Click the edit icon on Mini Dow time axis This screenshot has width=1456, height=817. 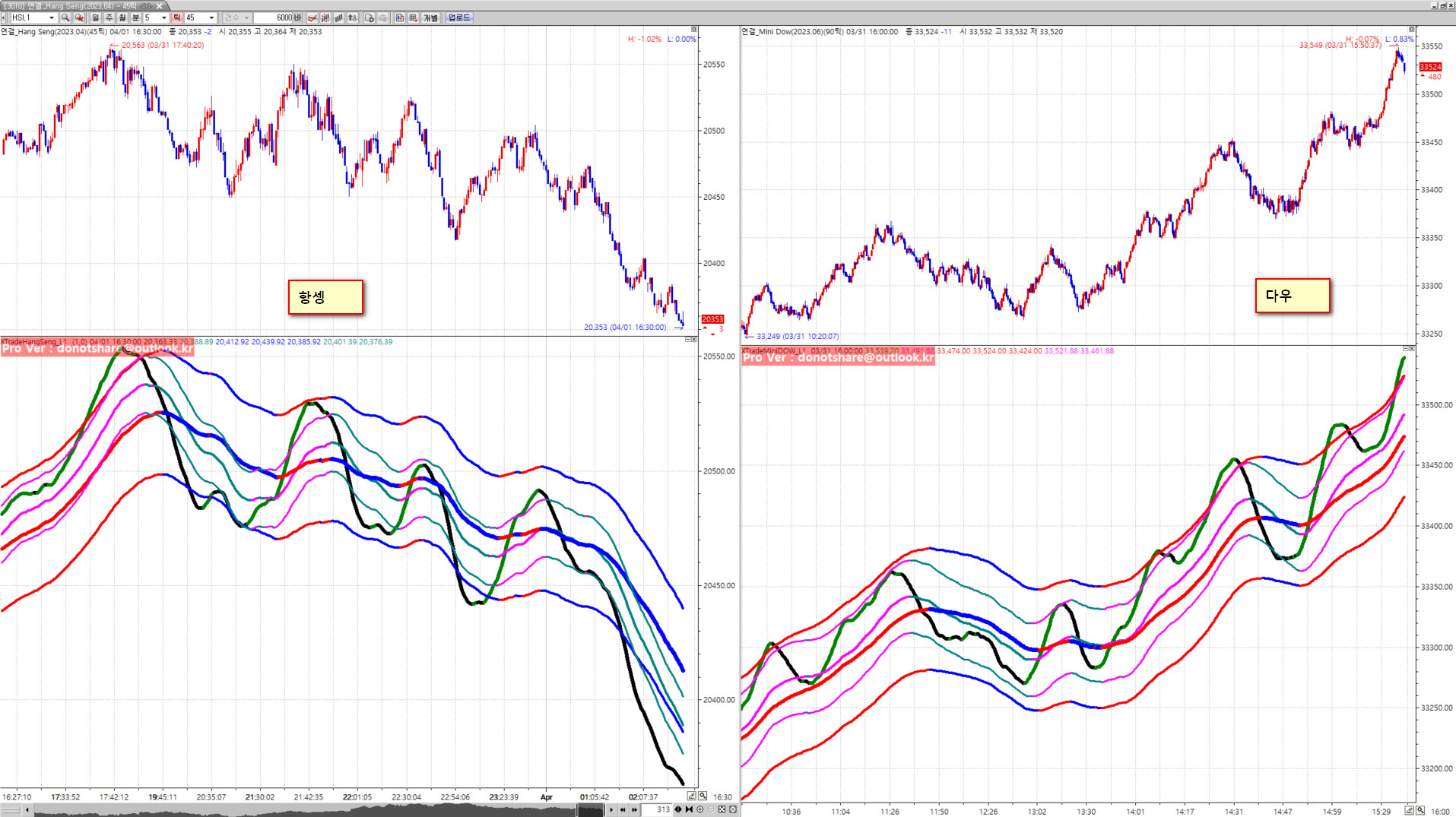[x=1409, y=811]
